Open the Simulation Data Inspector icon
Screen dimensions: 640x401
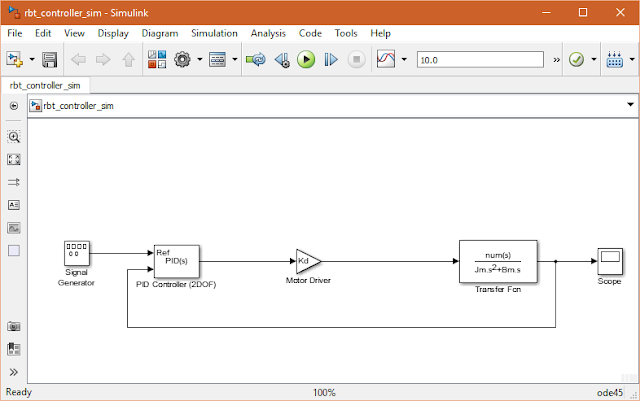click(386, 60)
